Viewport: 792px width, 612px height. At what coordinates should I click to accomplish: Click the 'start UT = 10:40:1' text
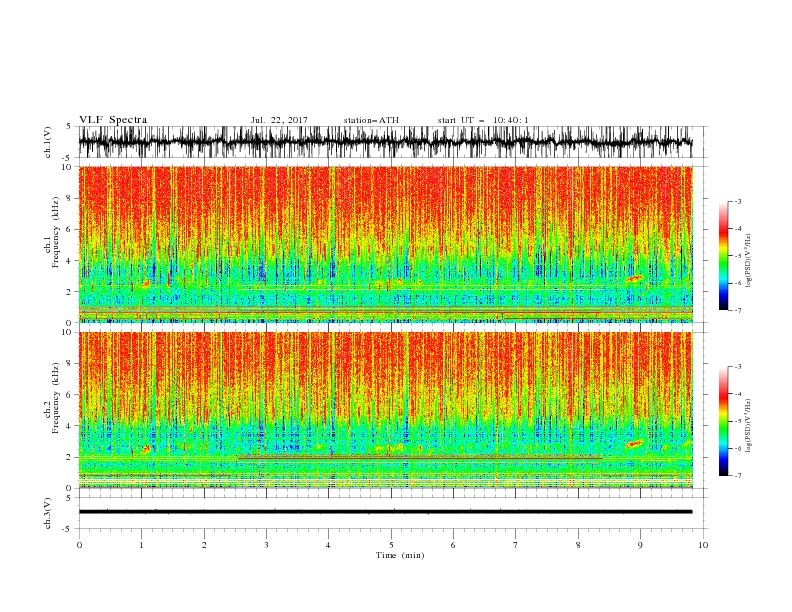click(483, 120)
